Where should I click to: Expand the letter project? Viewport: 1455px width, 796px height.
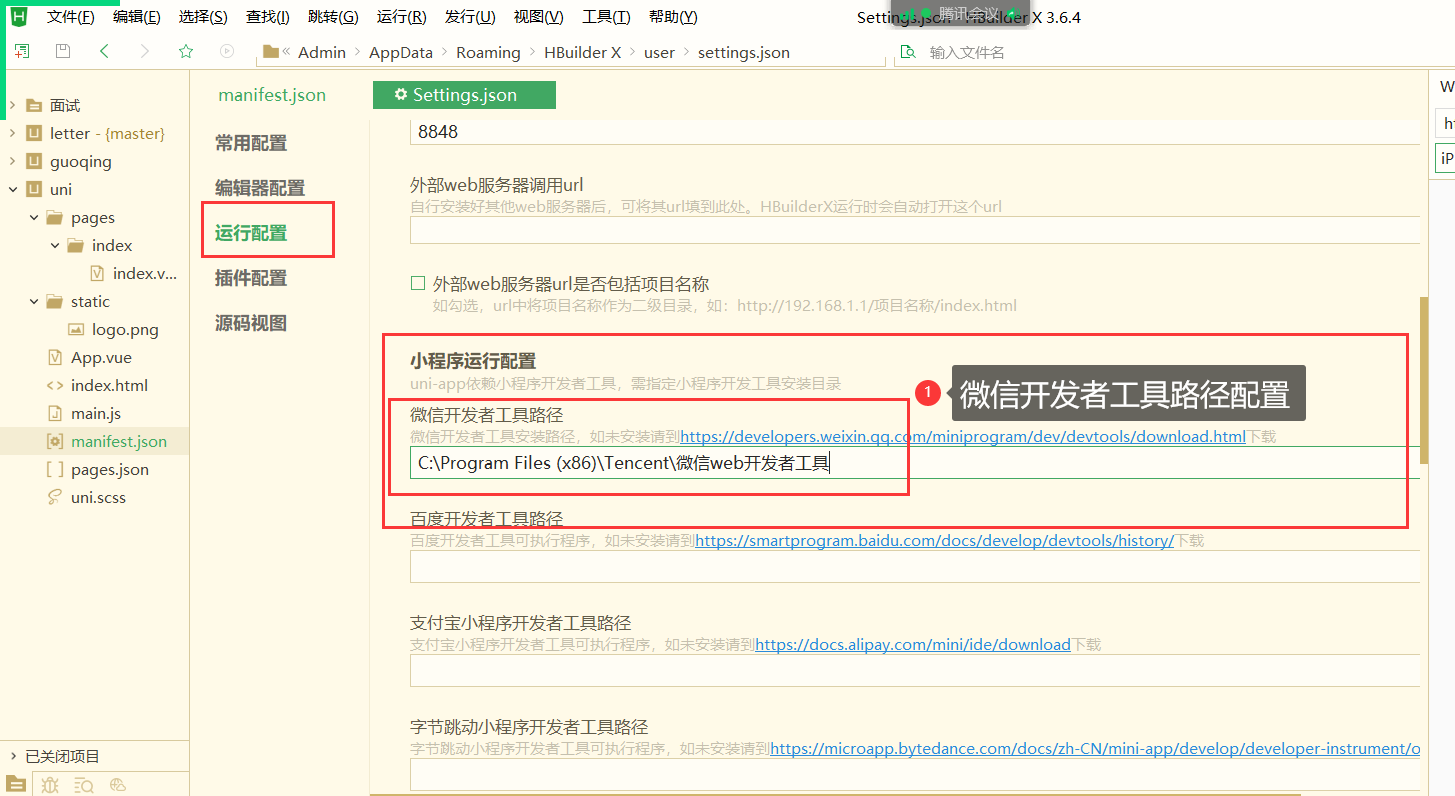[x=13, y=133]
